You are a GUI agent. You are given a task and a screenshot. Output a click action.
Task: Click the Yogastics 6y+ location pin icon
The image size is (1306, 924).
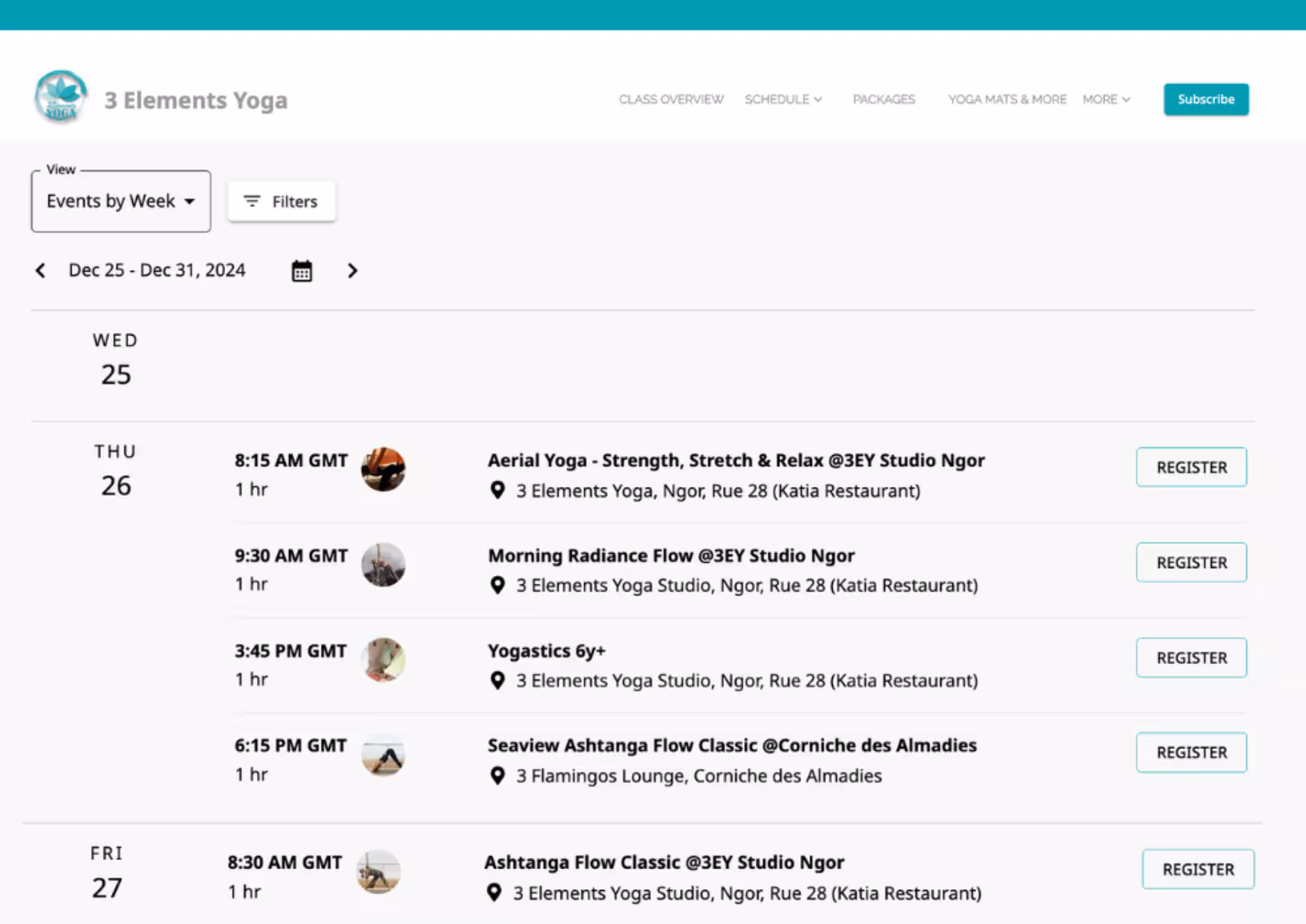click(x=497, y=680)
